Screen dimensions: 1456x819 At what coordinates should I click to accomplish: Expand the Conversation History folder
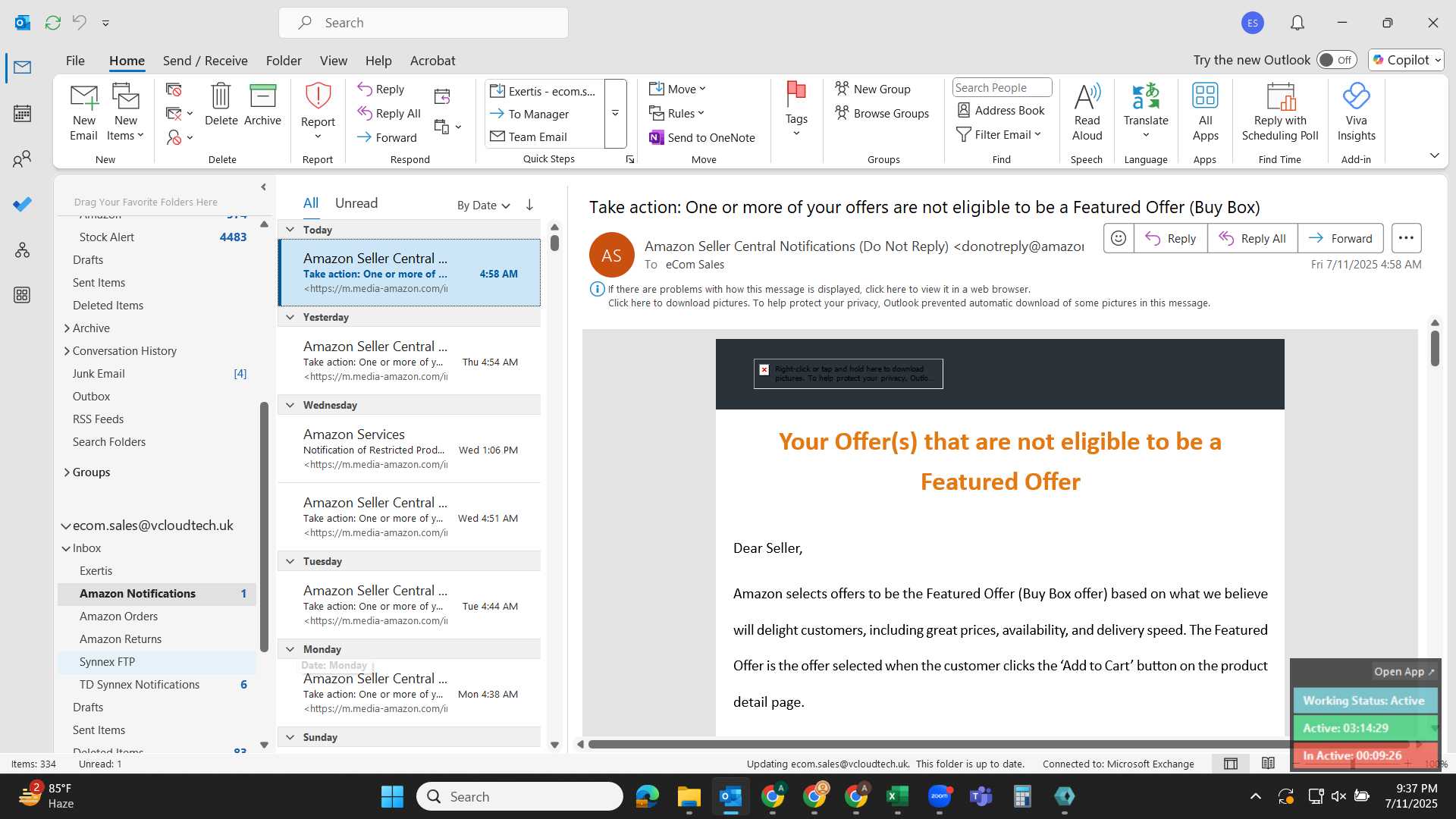67,350
